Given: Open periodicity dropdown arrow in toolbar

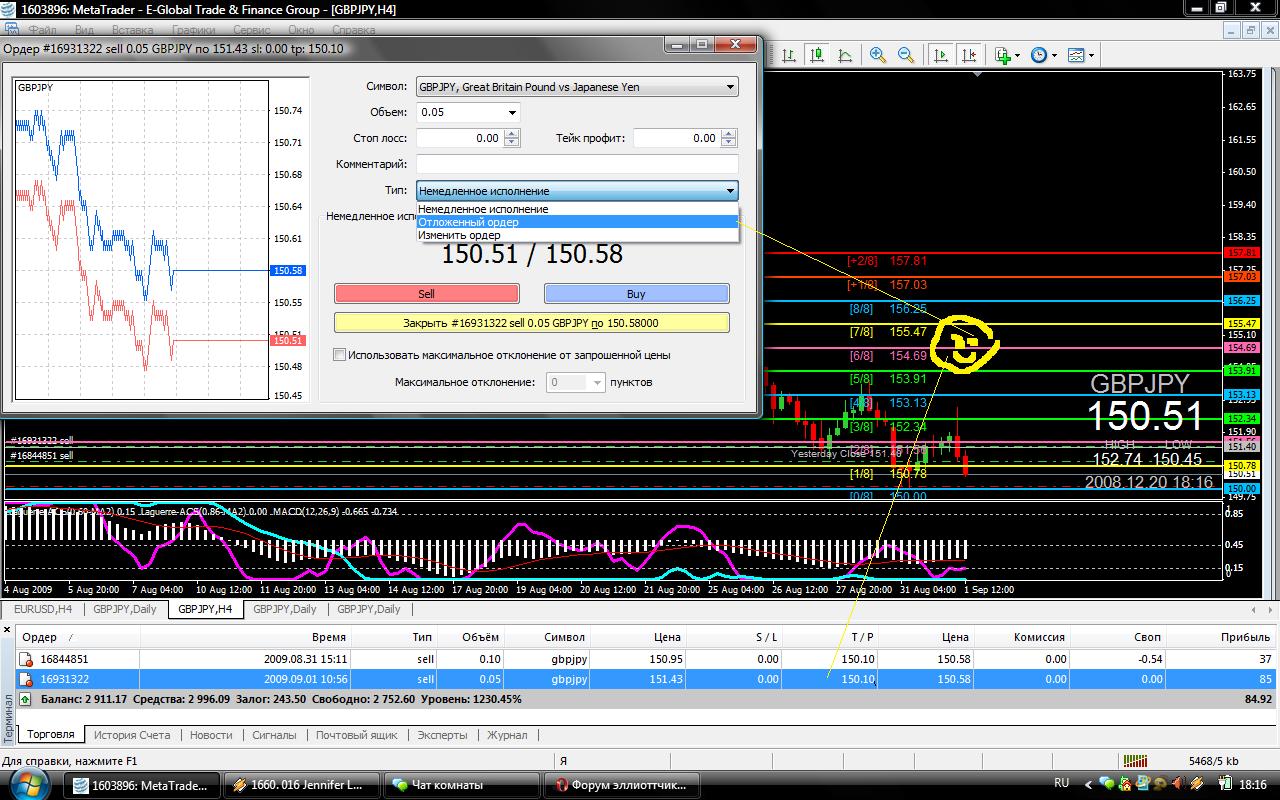Looking at the screenshot, I should click(x=1054, y=56).
